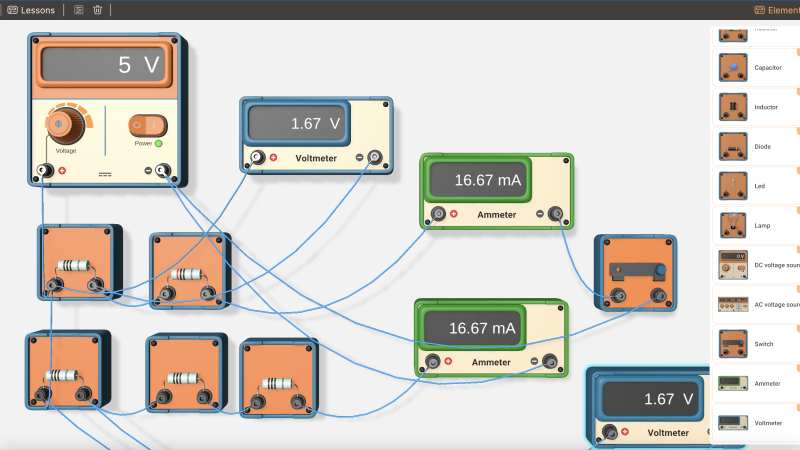Toggle the power switch on voltage source
The height and width of the screenshot is (450, 800).
147,125
